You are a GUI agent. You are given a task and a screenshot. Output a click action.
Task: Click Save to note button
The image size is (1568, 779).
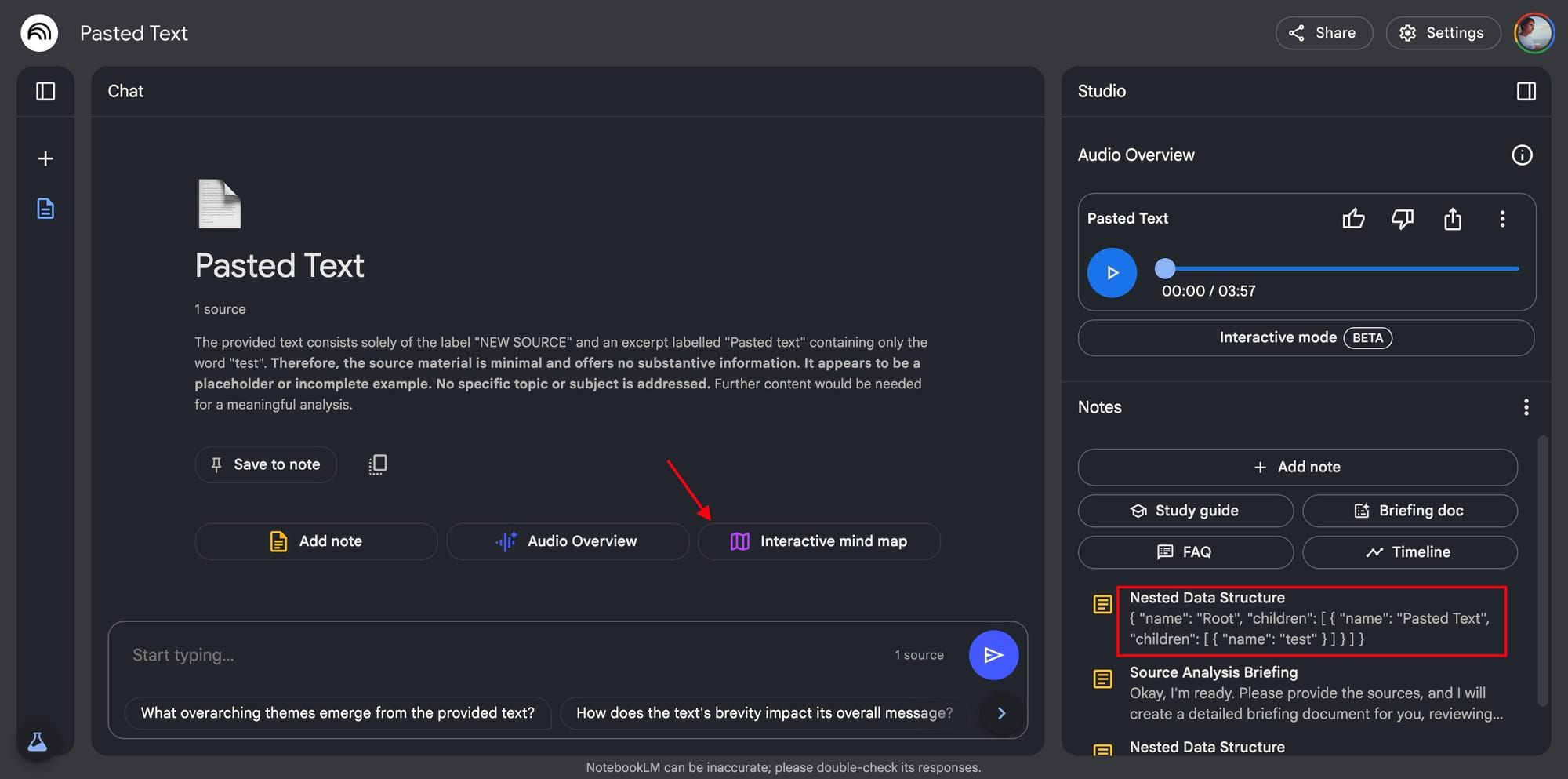[x=266, y=464]
